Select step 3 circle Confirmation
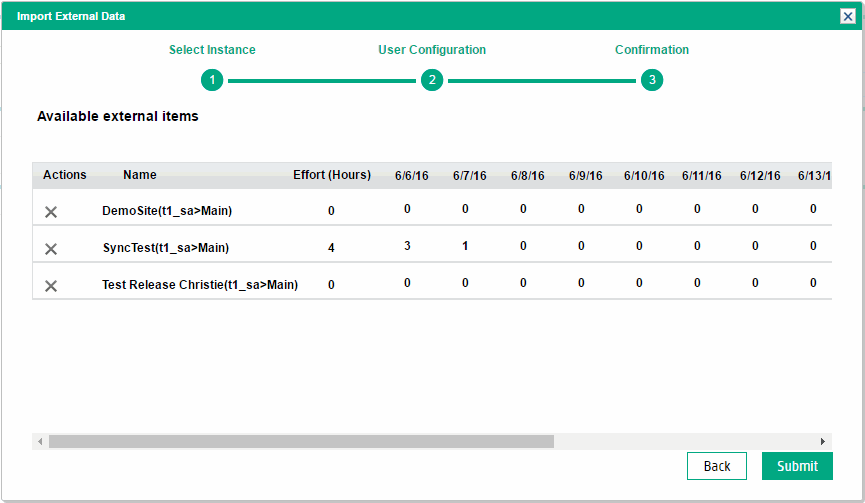Viewport: 865px width, 503px height. (x=652, y=80)
